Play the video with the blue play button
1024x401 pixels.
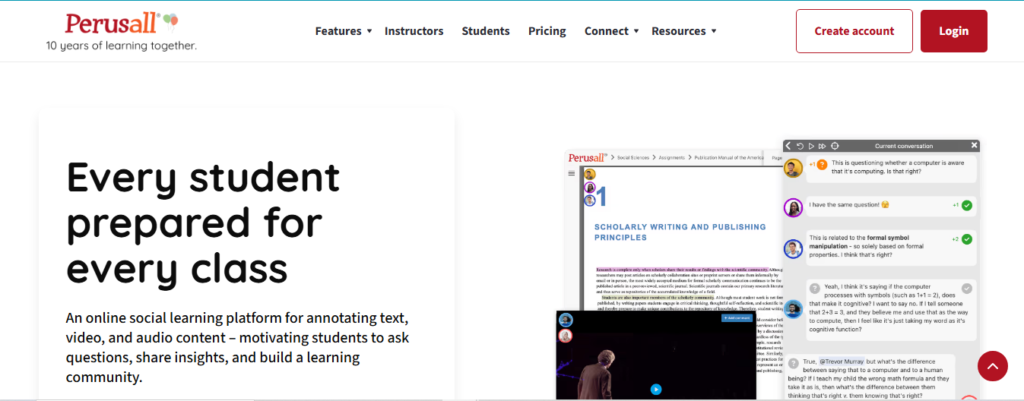[656, 389]
